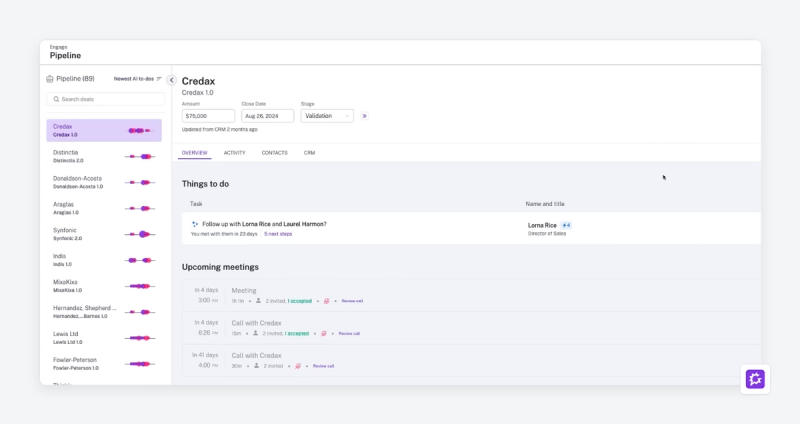
Task: Click the Search deals input field
Action: (x=106, y=99)
